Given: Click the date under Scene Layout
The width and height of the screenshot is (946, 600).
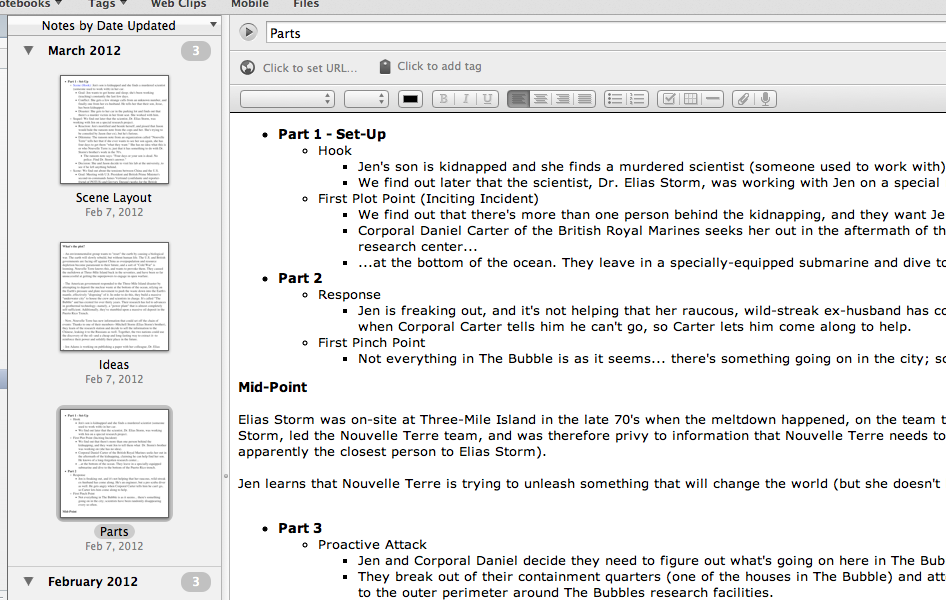Looking at the screenshot, I should click(x=114, y=212).
